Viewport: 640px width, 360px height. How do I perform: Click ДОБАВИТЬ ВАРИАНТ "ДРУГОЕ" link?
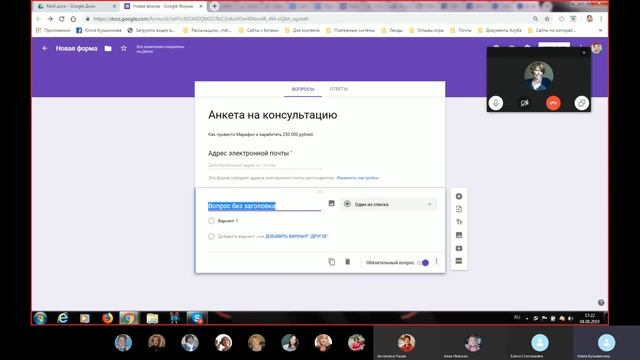coord(297,236)
